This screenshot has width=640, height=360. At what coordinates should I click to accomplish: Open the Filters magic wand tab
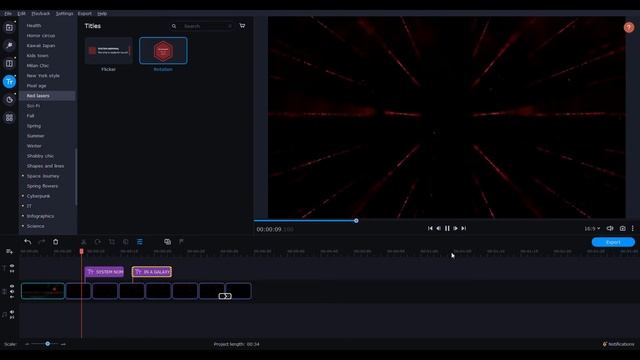9,45
